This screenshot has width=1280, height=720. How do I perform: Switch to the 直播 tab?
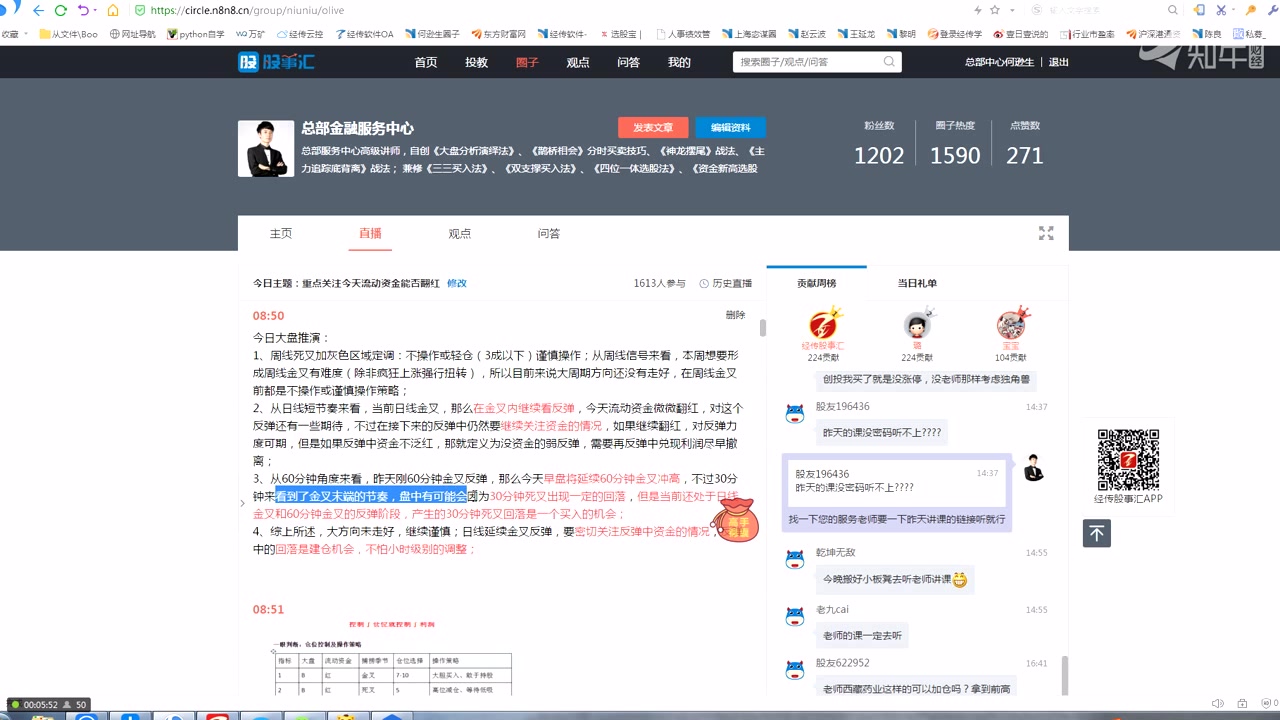coord(370,233)
